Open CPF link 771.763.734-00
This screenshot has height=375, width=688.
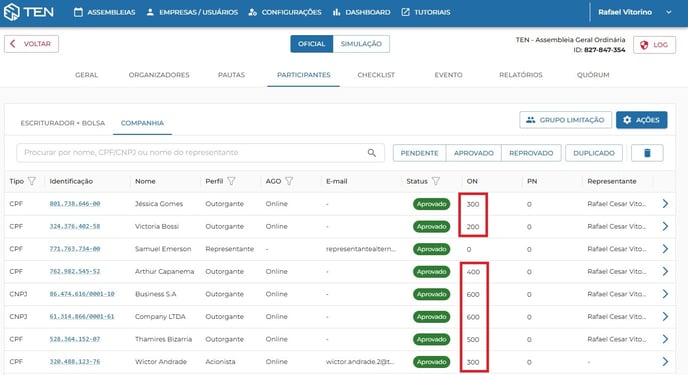point(75,249)
